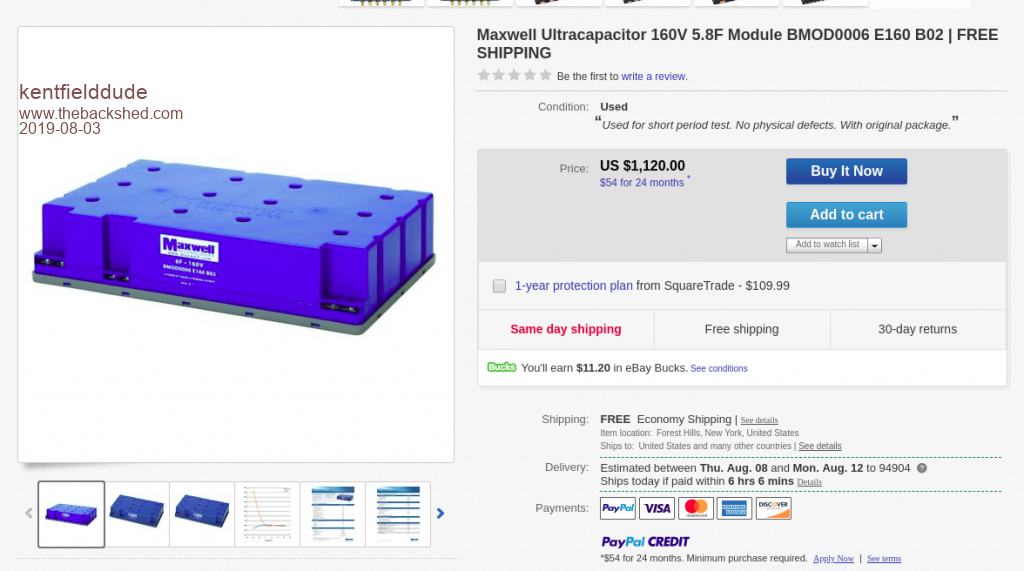Open the 1-year protection plan link
The height and width of the screenshot is (571, 1024).
[573, 285]
